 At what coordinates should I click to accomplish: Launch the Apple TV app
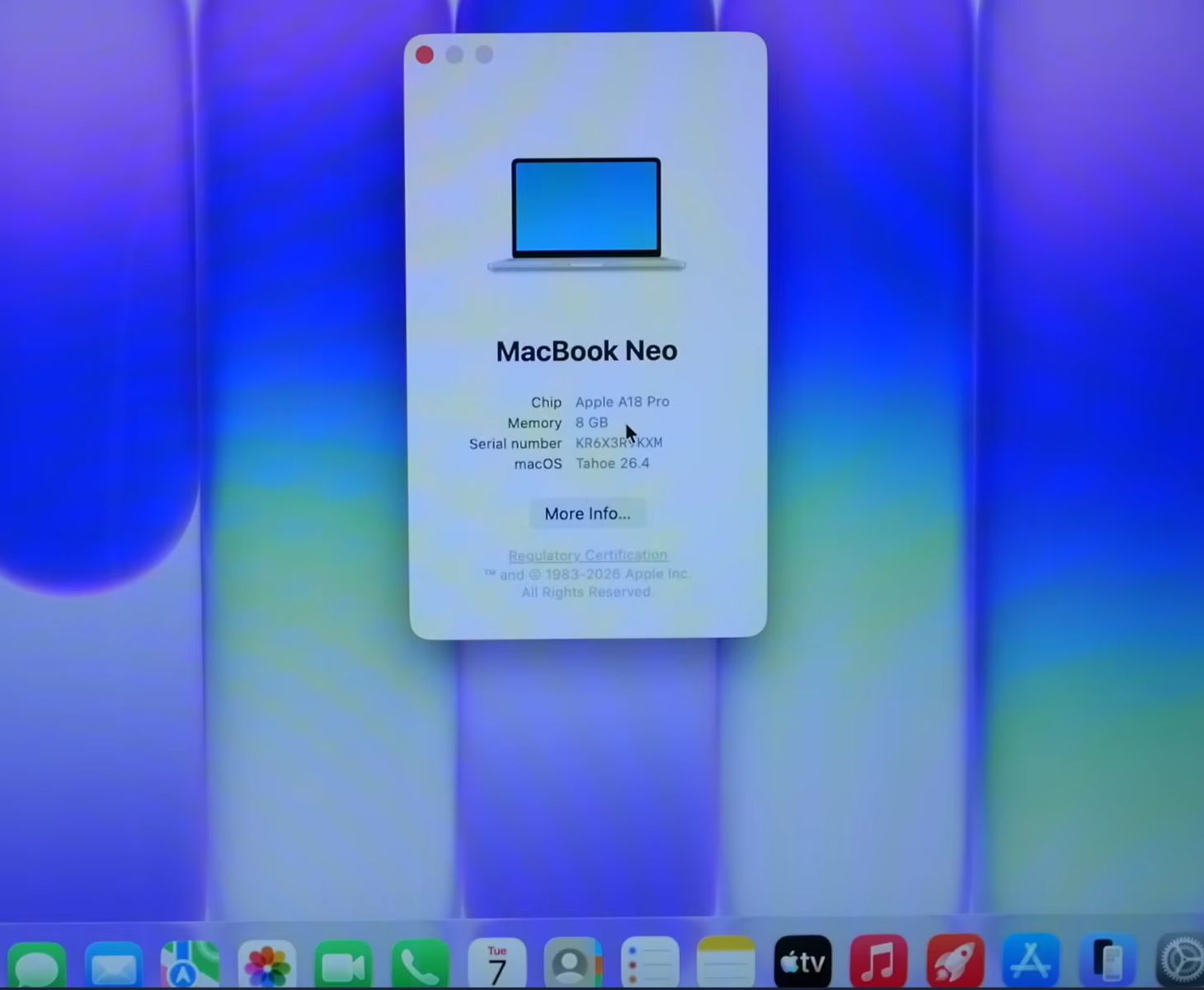point(802,962)
